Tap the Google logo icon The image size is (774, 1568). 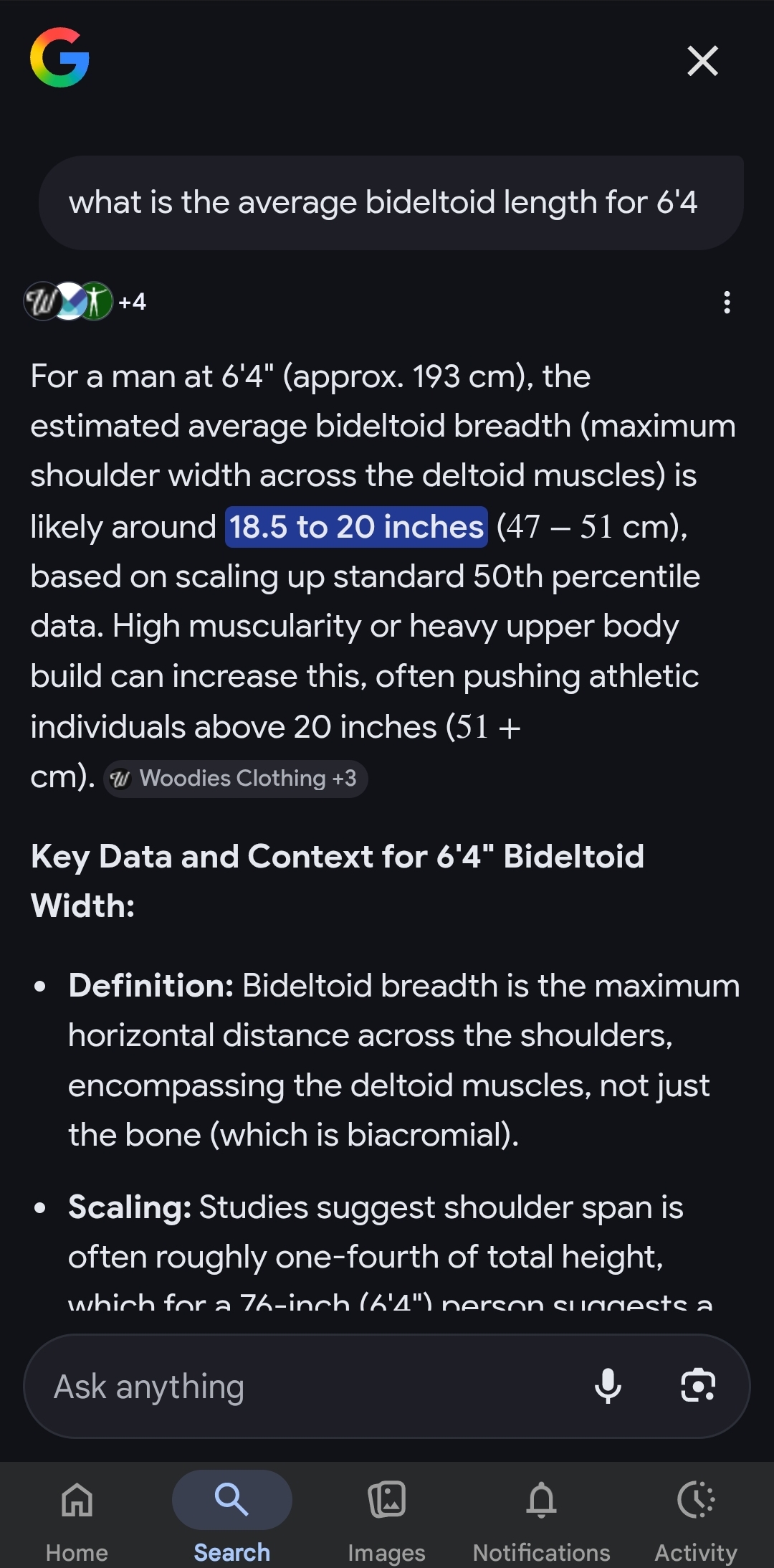tap(59, 58)
